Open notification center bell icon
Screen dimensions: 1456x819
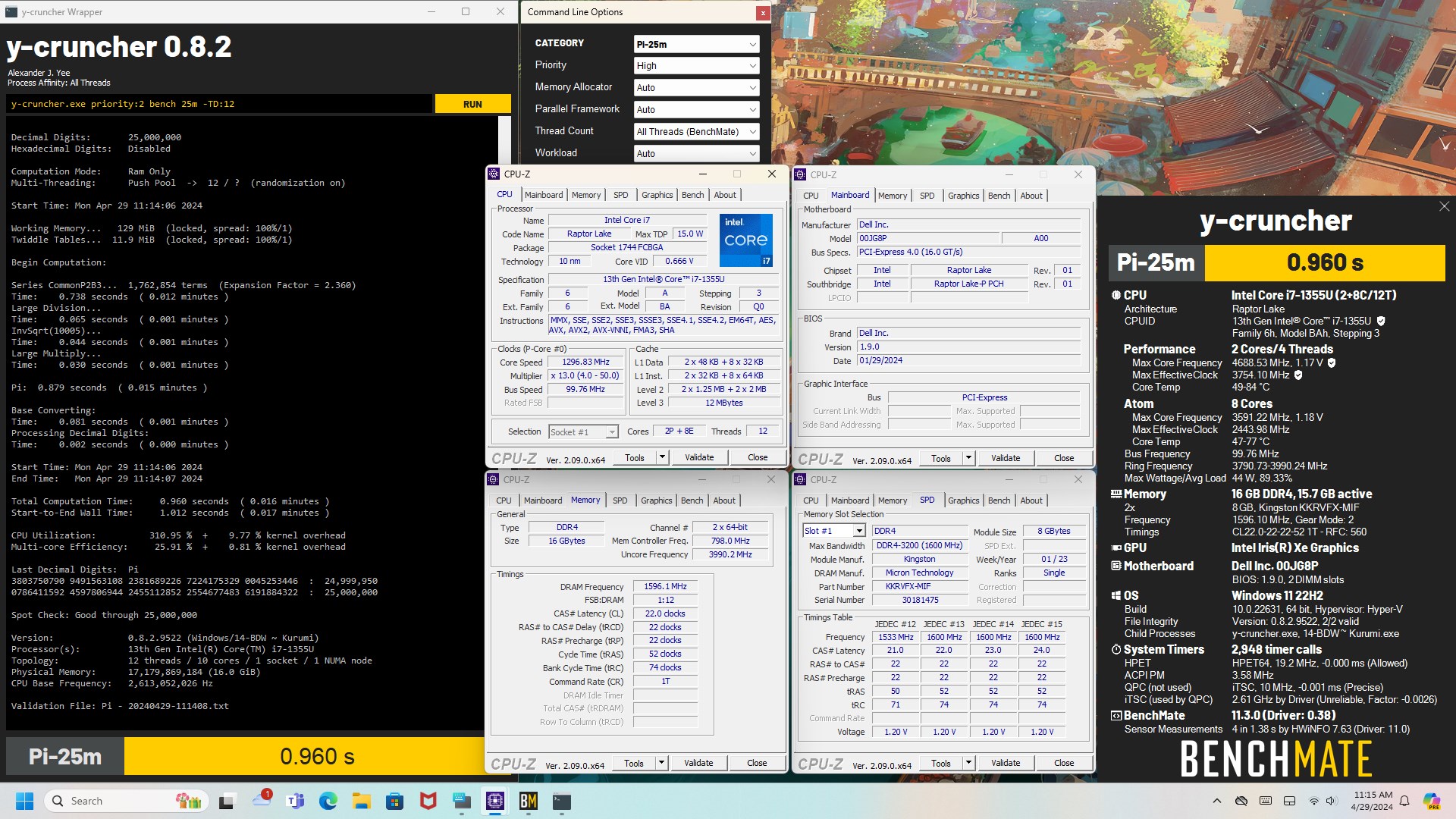point(1404,801)
